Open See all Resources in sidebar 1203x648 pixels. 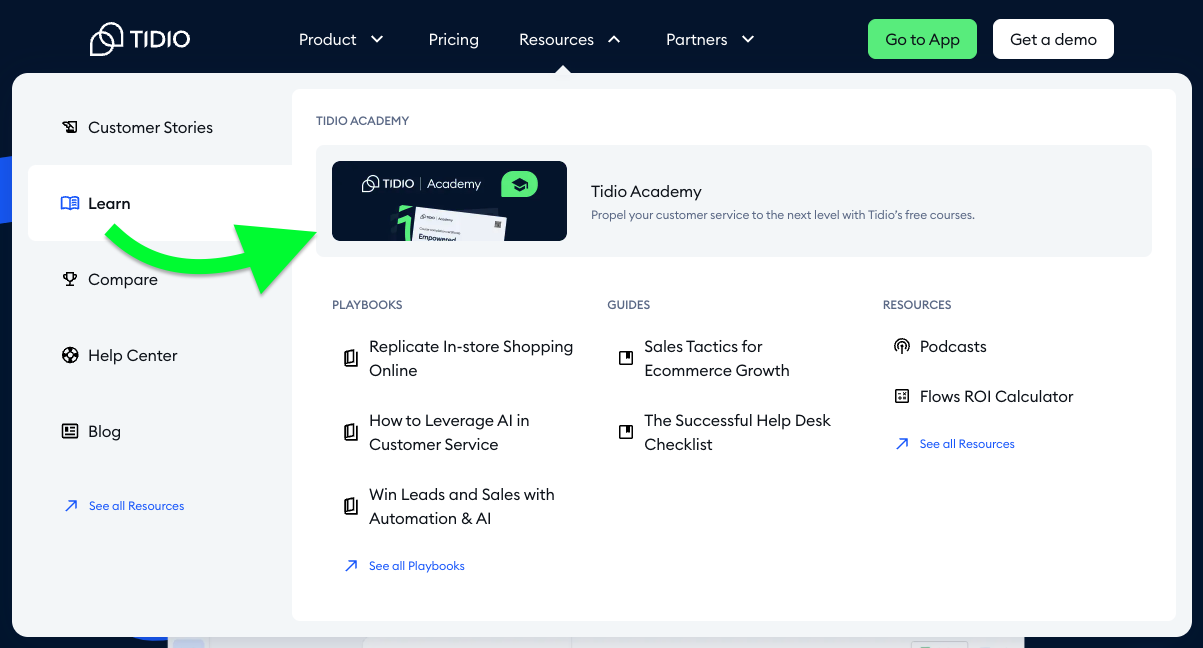coord(137,506)
